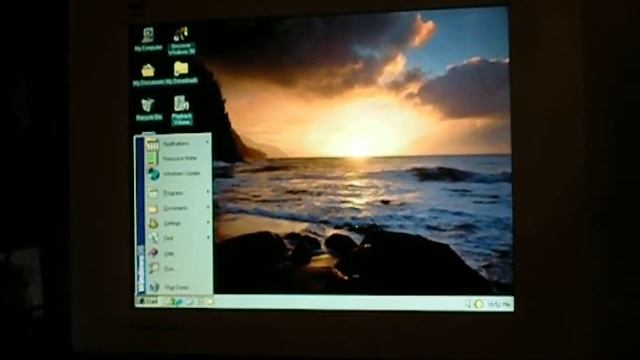Select the highlighted Playback Volume desktop icon
Image resolution: width=640 pixels, height=360 pixels.
pos(182,110)
